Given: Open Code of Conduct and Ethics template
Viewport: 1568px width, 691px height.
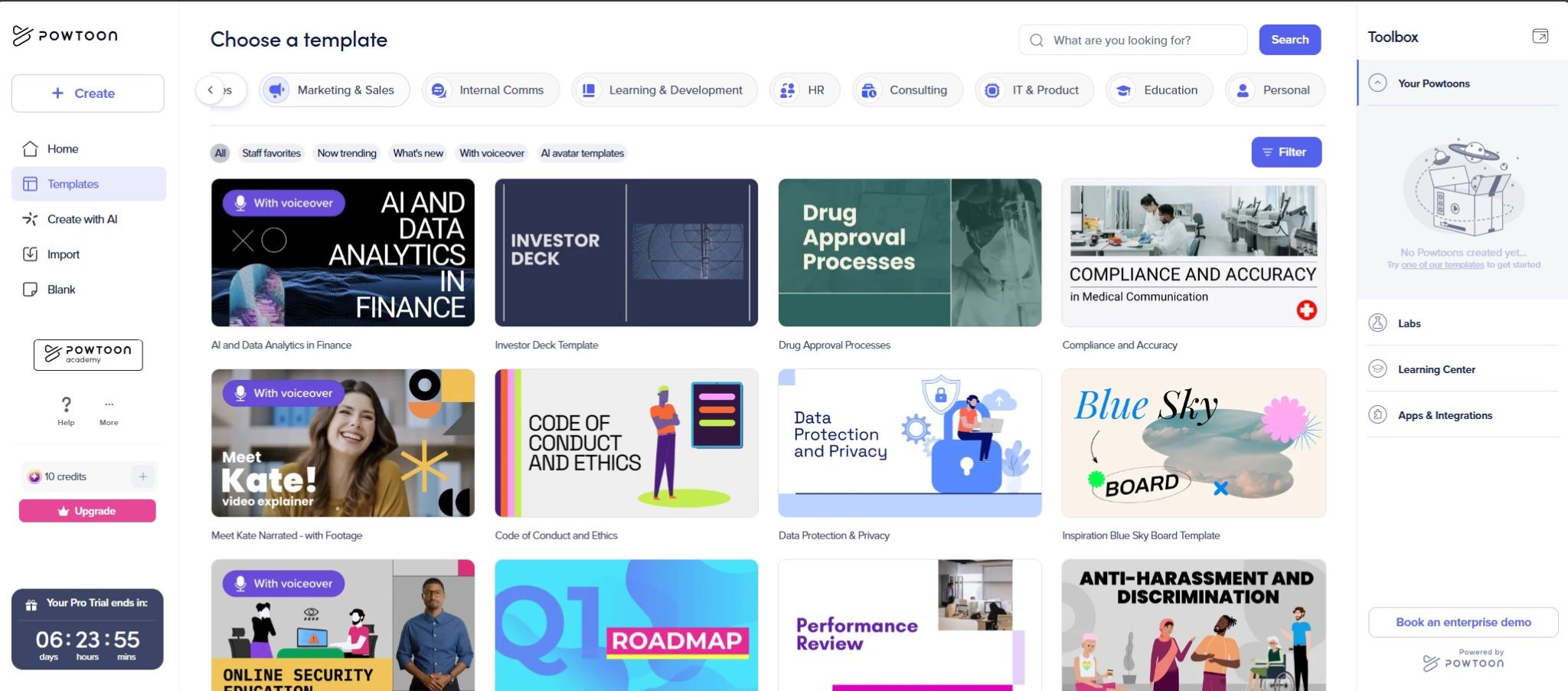Looking at the screenshot, I should point(626,443).
